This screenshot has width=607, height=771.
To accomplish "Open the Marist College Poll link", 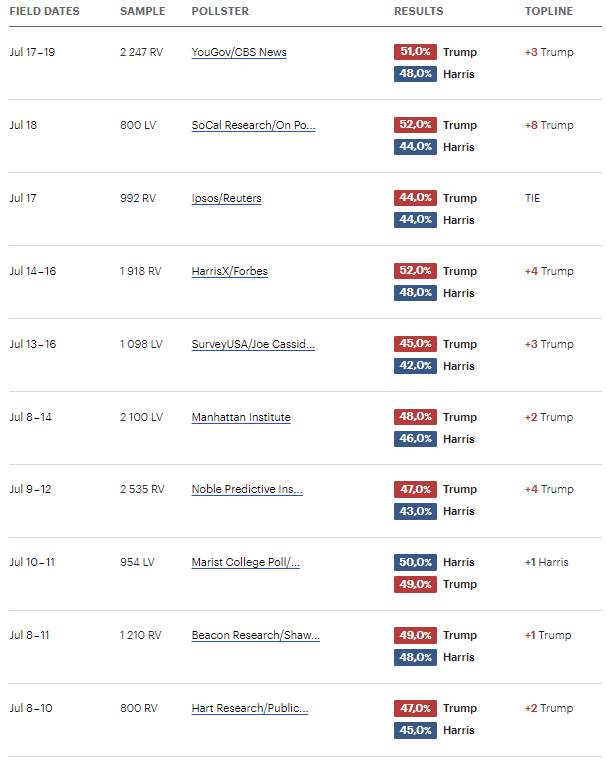I will tap(246, 562).
